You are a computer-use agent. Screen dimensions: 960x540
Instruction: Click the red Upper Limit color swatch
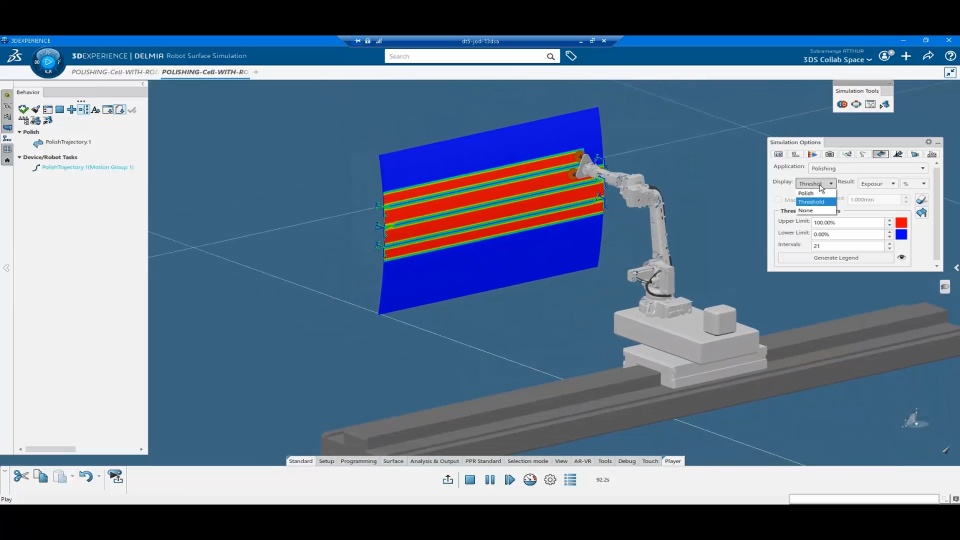tap(901, 222)
